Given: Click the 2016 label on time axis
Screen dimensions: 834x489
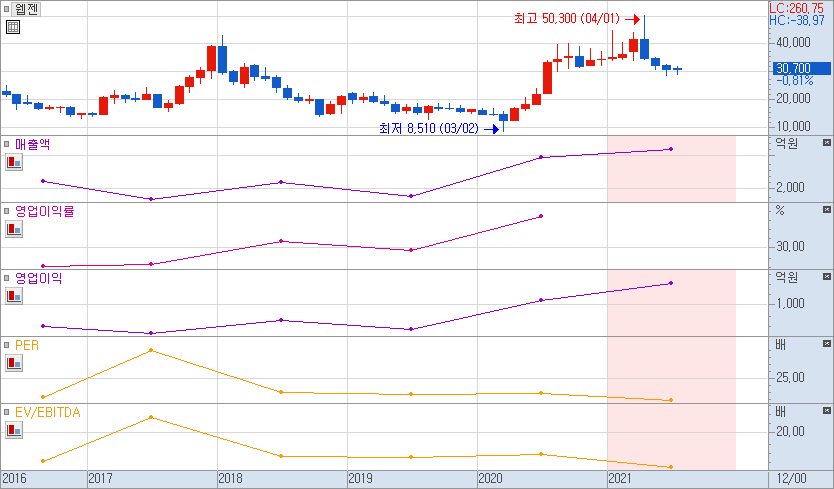Looking at the screenshot, I should tap(14, 478).
